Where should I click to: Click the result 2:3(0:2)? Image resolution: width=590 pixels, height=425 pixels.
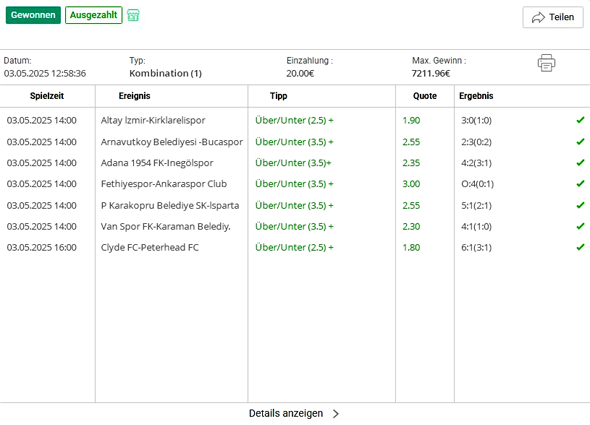[x=476, y=142]
